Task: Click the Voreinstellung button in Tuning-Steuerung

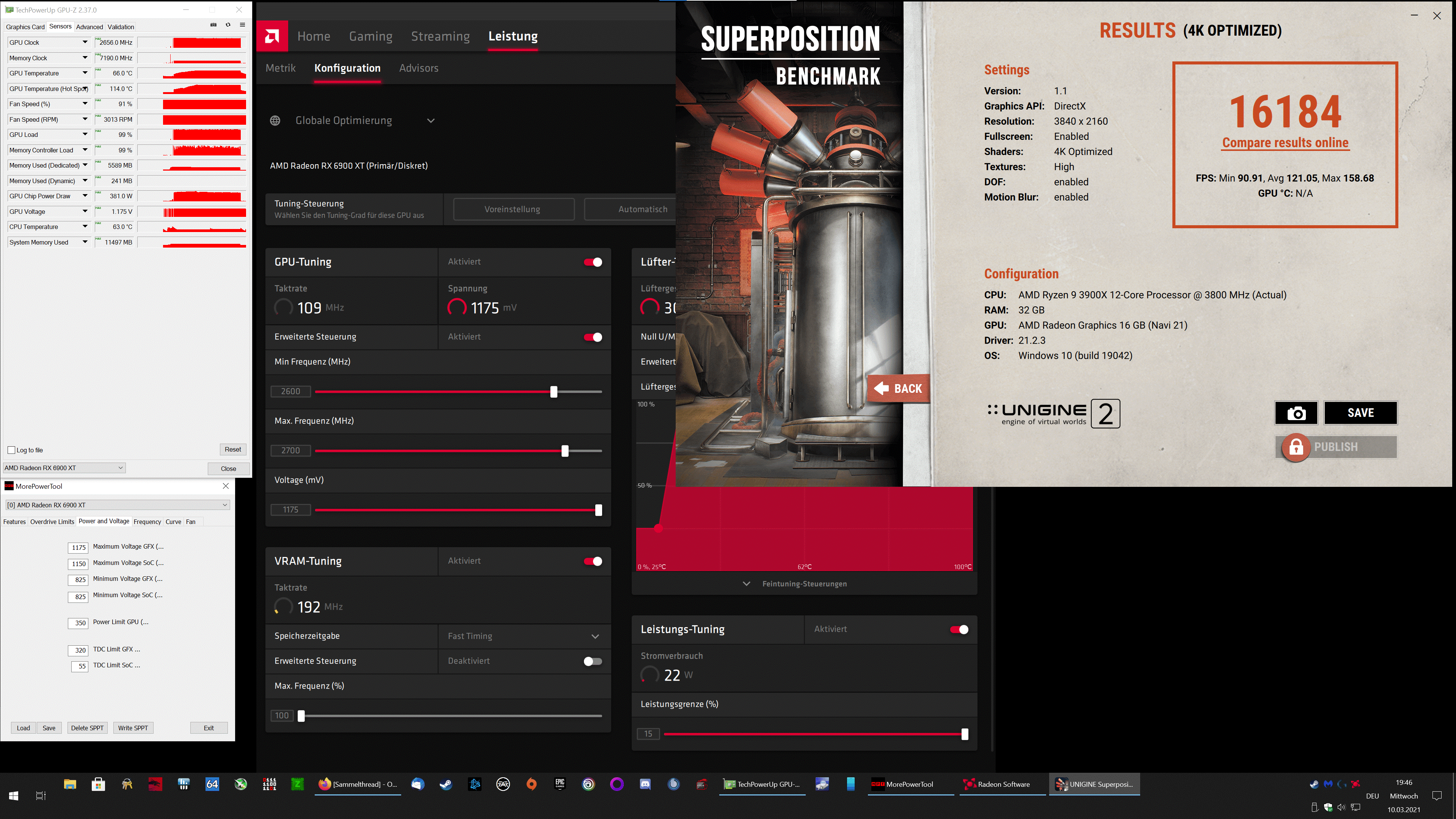Action: coord(512,209)
